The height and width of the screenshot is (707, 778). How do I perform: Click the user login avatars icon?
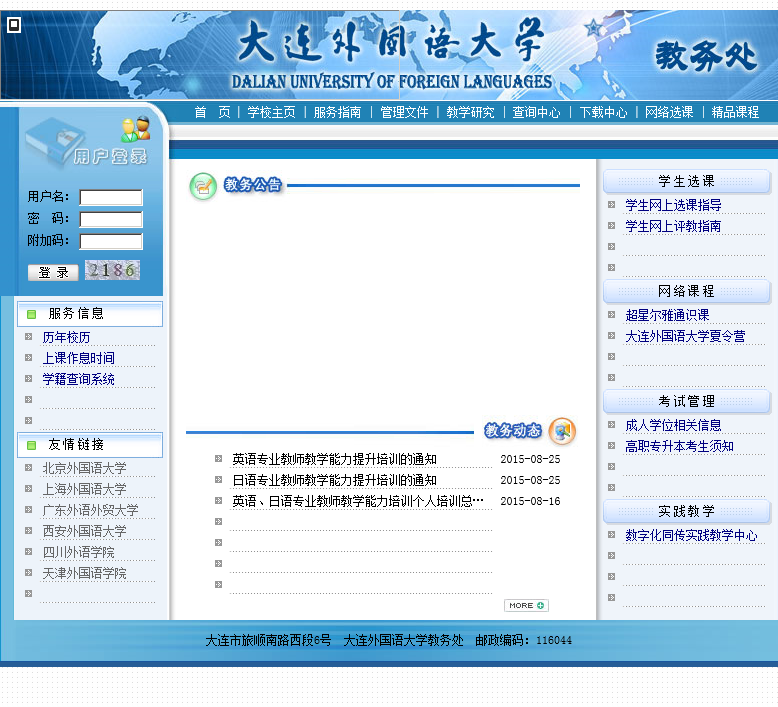(135, 129)
